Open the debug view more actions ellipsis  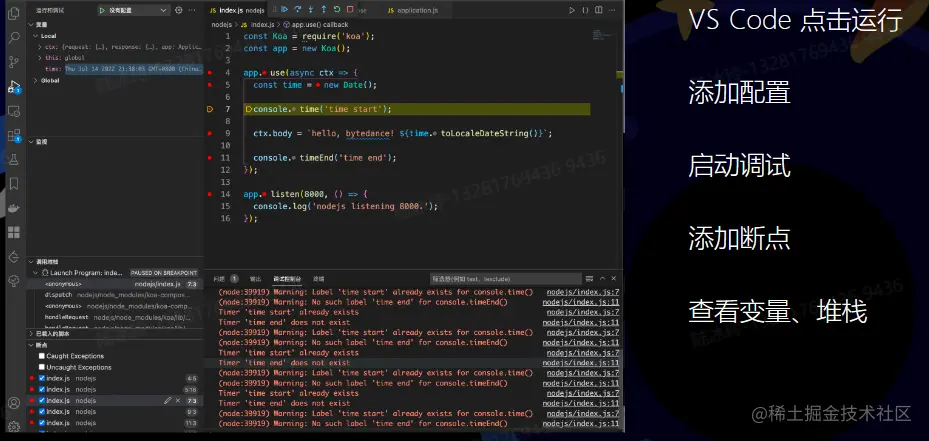(x=191, y=10)
